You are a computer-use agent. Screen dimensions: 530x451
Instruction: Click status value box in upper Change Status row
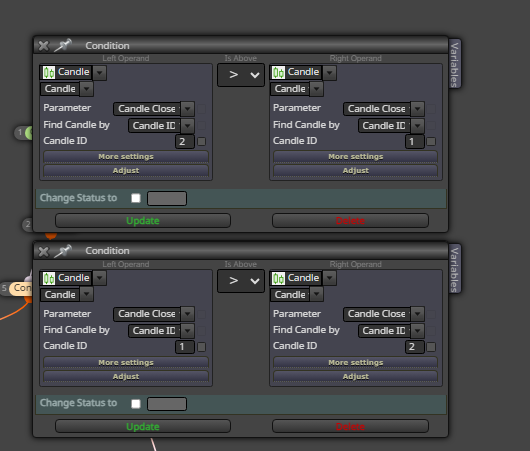tap(167, 198)
